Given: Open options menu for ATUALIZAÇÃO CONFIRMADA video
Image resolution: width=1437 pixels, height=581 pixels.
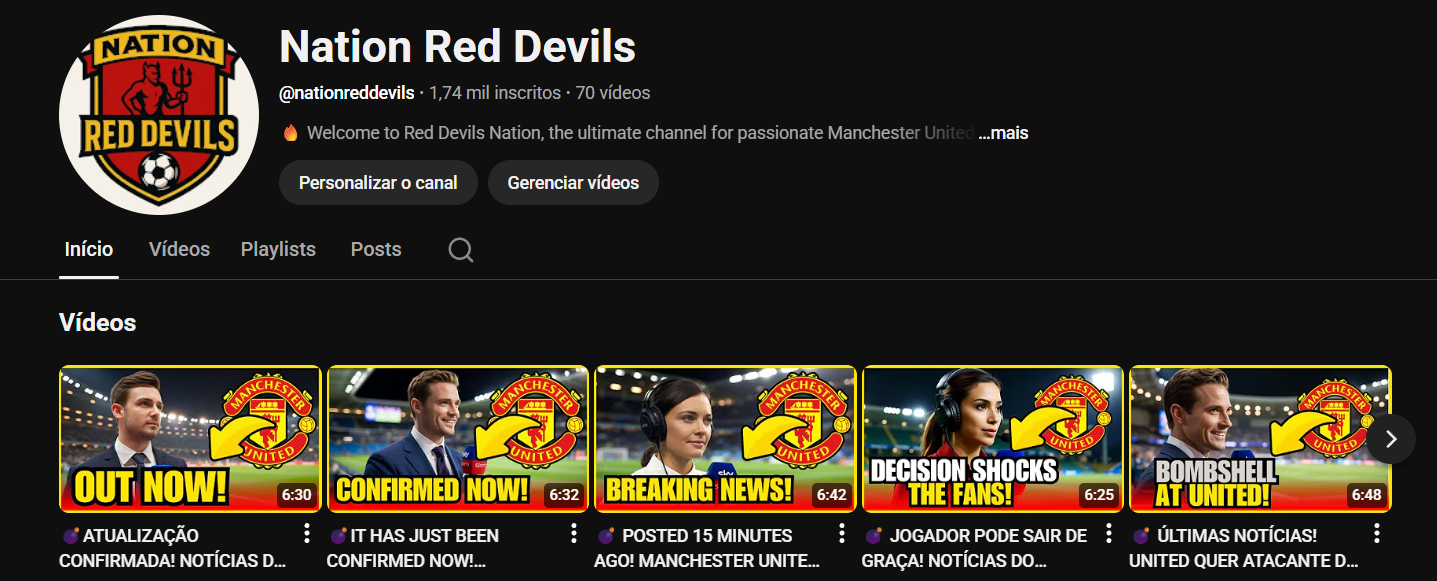Looking at the screenshot, I should (307, 533).
